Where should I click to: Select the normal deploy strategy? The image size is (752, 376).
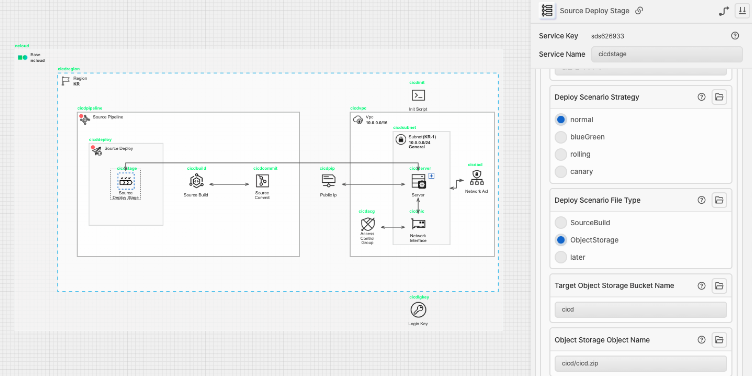pos(561,119)
